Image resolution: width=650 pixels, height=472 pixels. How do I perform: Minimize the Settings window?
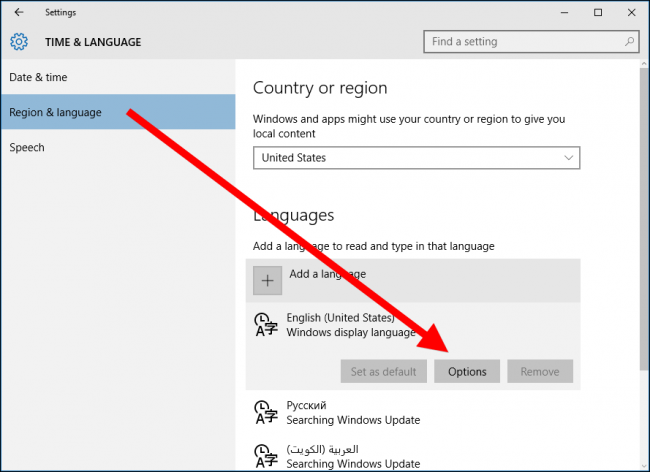tap(564, 12)
